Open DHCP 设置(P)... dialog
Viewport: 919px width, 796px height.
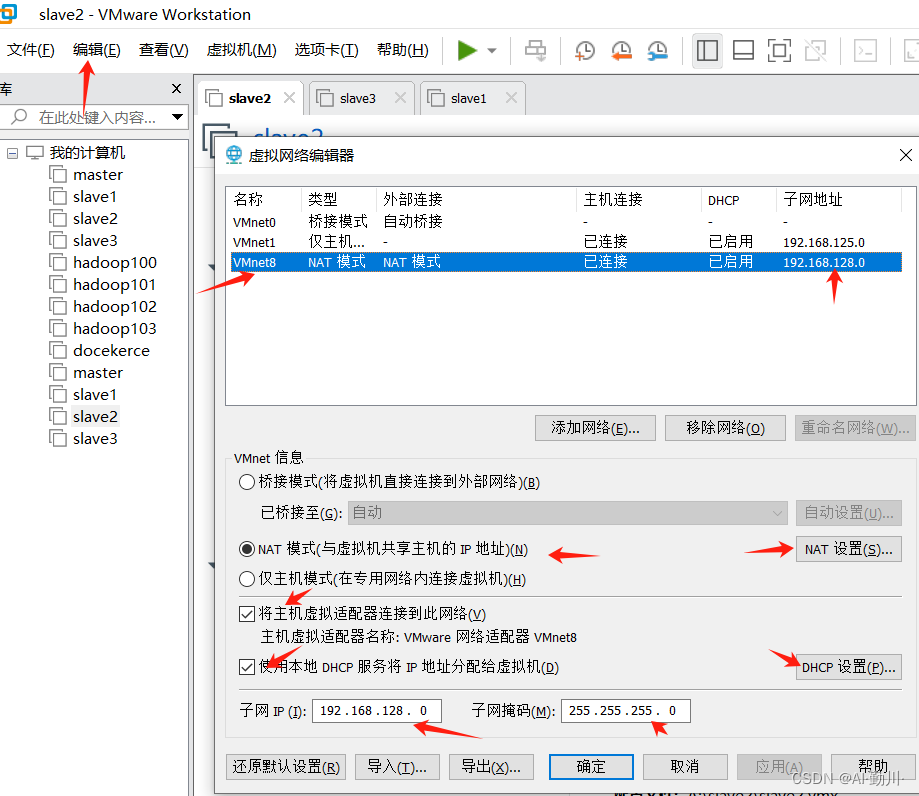849,668
